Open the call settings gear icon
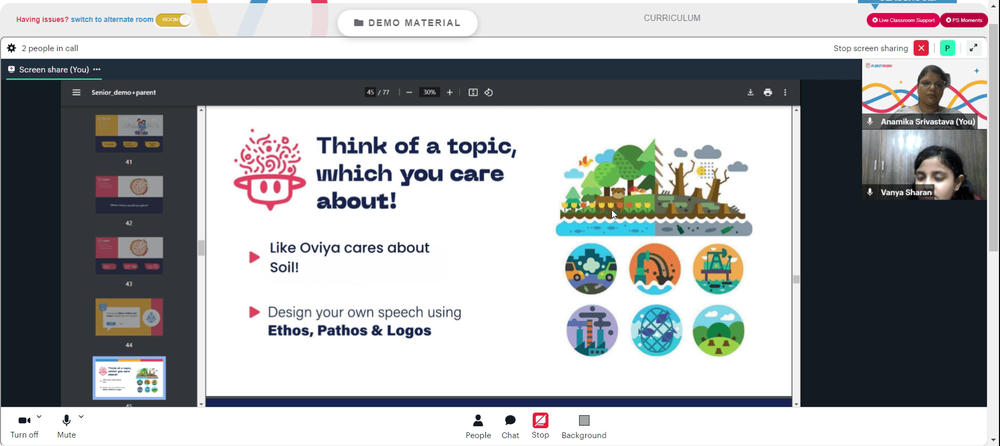 (11, 48)
